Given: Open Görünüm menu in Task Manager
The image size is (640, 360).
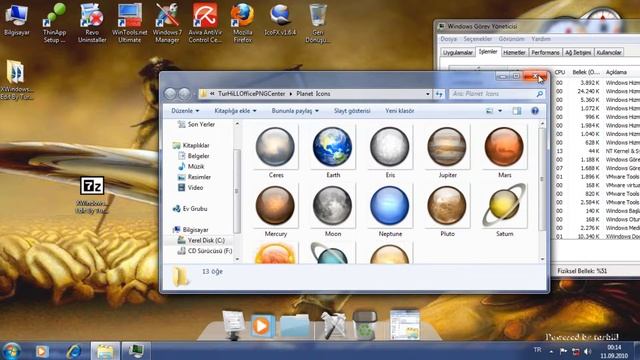Looking at the screenshot, I should click(511, 39).
